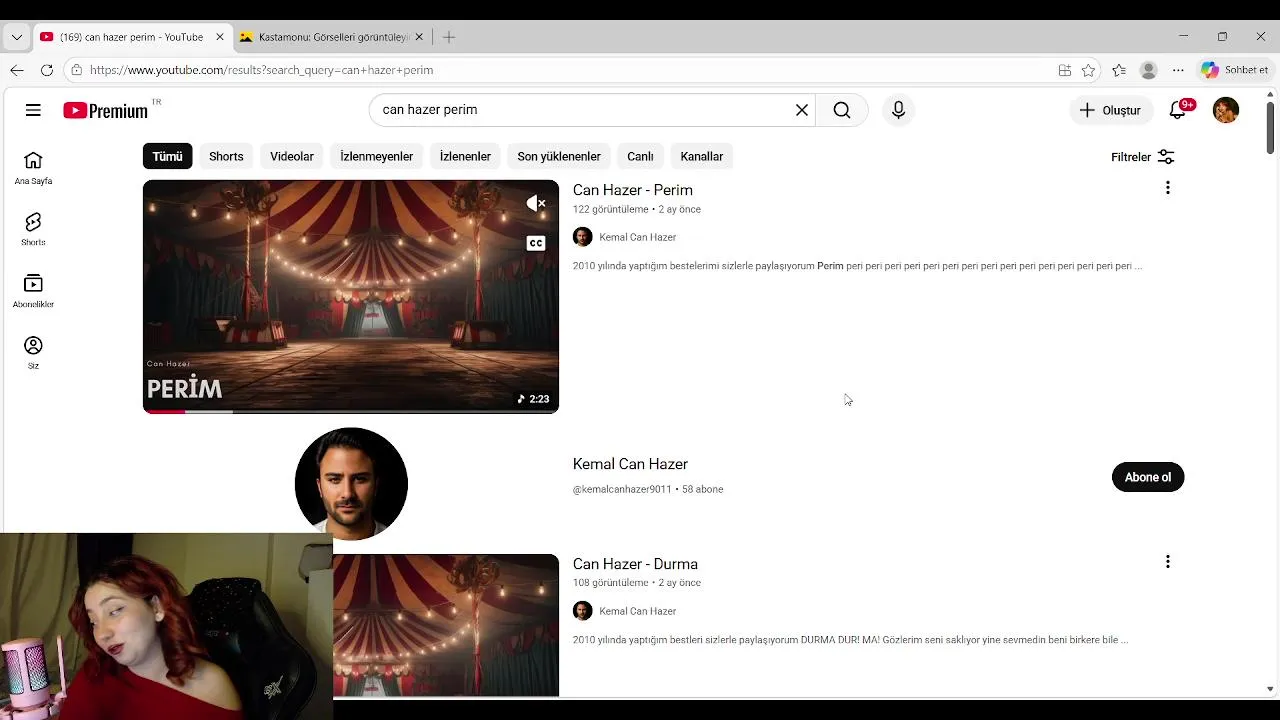1280x720 pixels.
Task: Click the Durma video description snippet
Action: coord(850,640)
